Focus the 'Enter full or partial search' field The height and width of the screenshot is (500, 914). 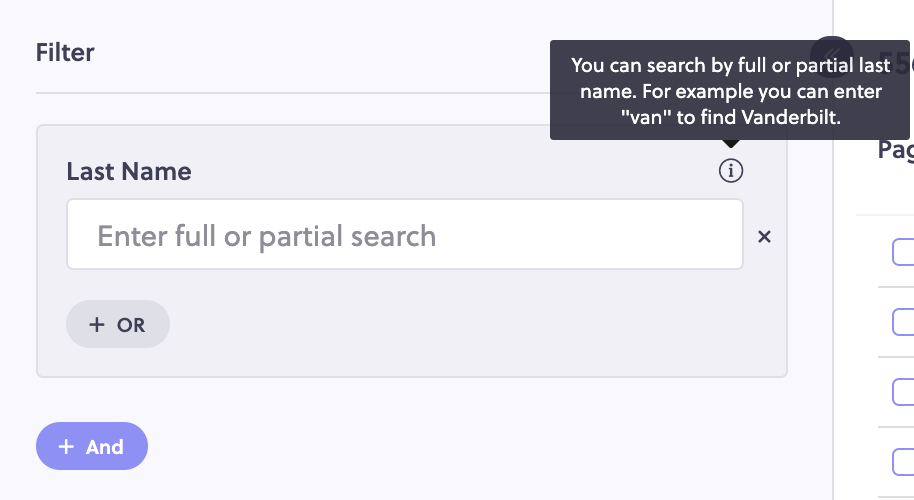pos(405,234)
